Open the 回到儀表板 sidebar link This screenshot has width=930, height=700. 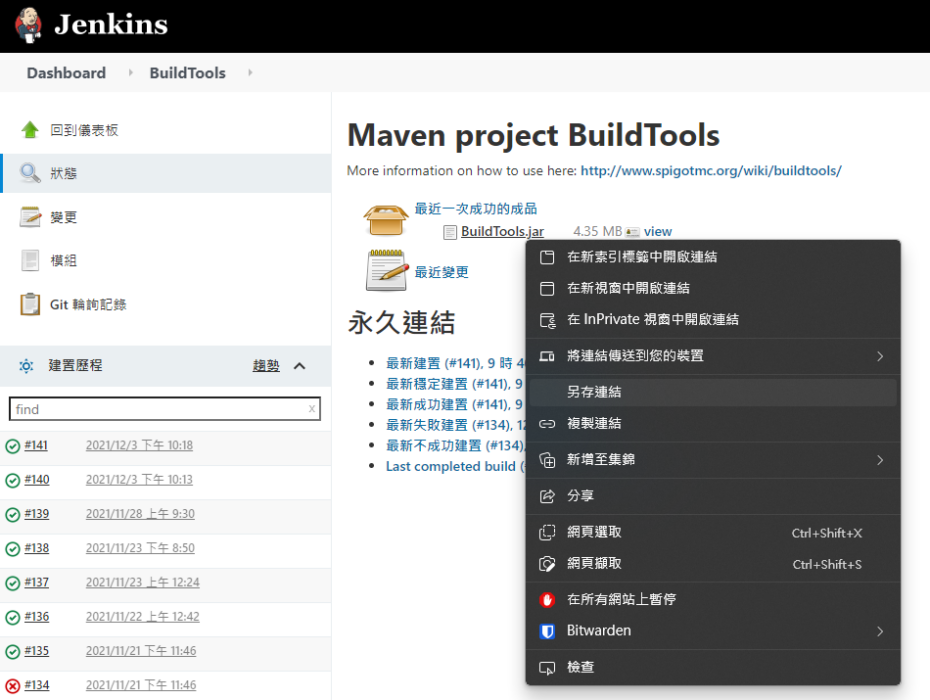pyautogui.click(x=84, y=130)
